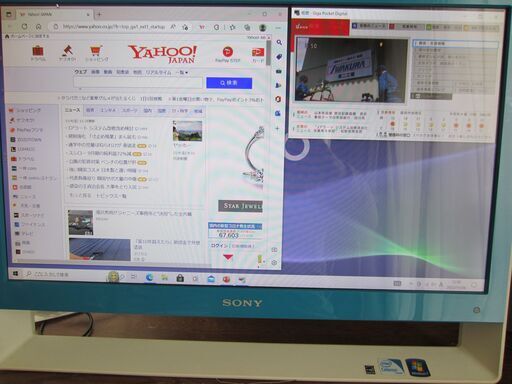This screenshot has height=384, width=512.
Task: Go to the Edge home page button
Action: point(39,26)
